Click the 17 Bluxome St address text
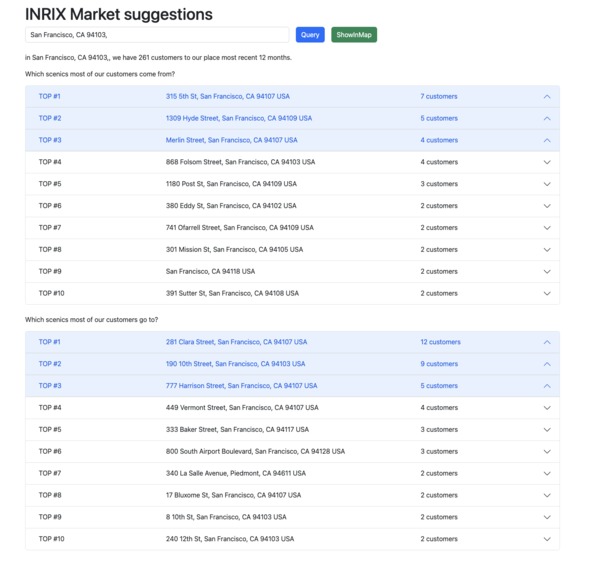The height and width of the screenshot is (573, 614). (x=233, y=495)
